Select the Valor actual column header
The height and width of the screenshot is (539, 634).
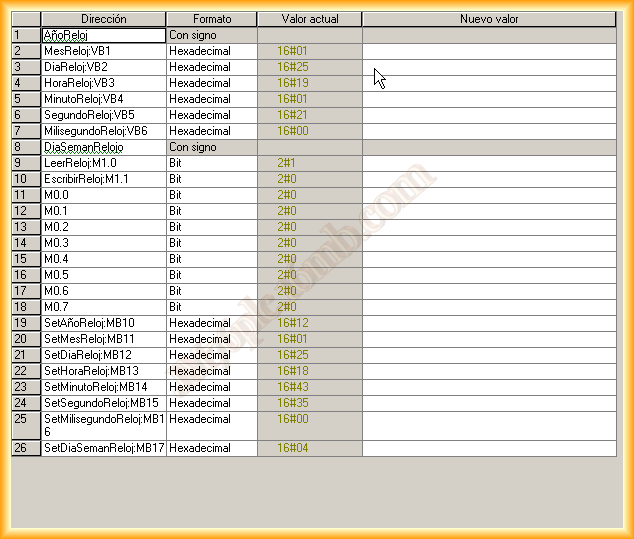tap(310, 19)
